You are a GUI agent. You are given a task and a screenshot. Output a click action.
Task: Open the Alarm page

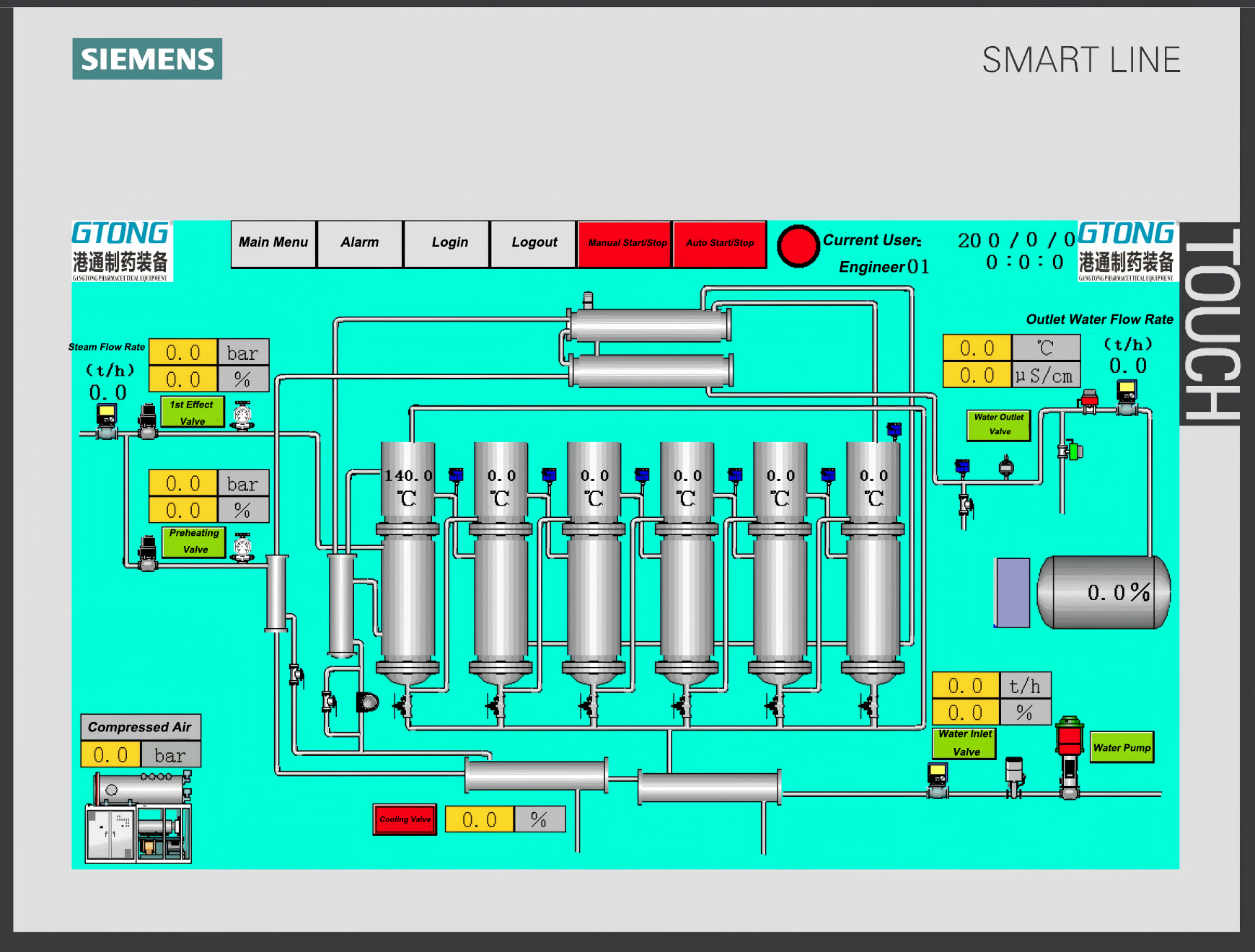click(360, 244)
